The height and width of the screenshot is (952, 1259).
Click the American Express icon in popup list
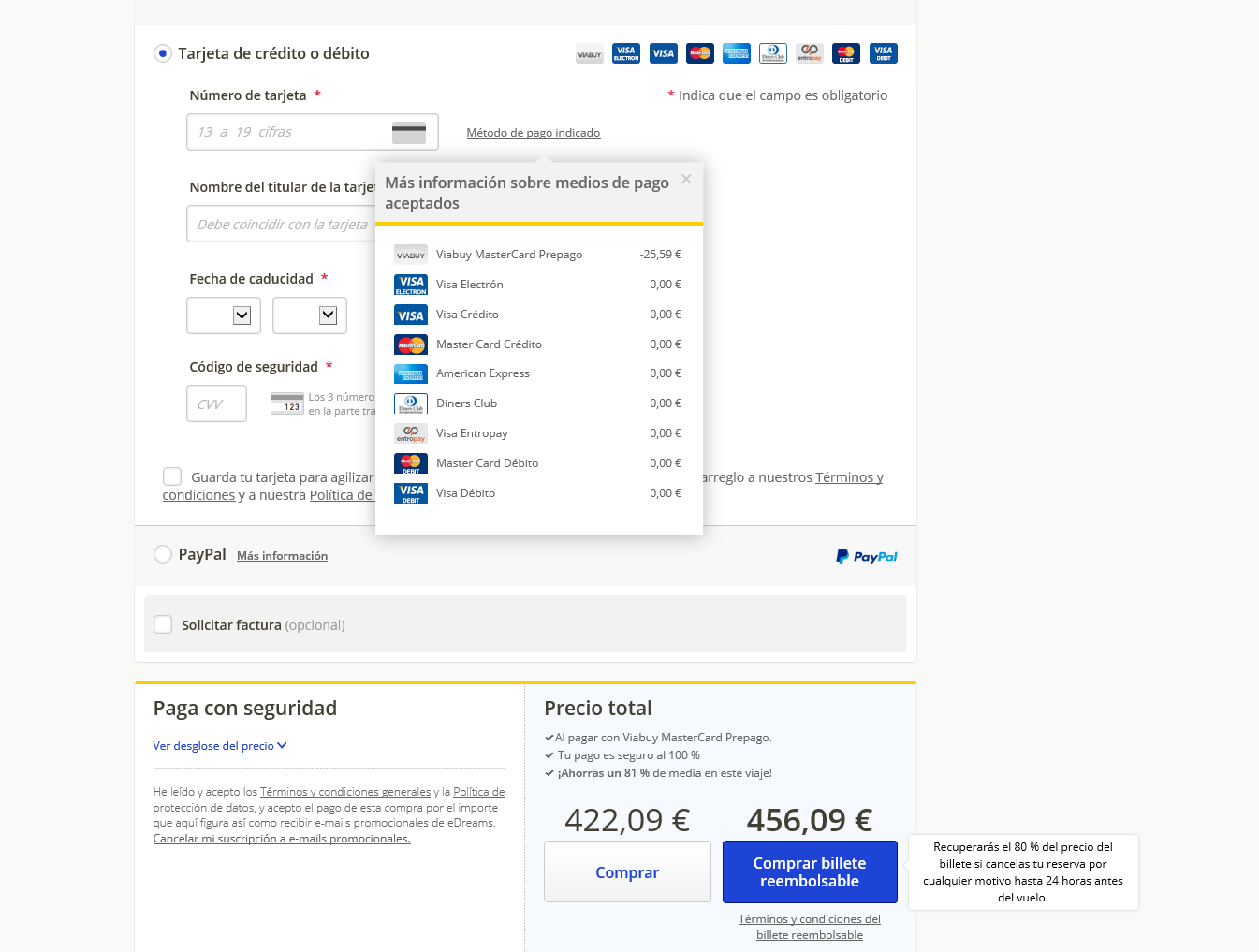pyautogui.click(x=411, y=373)
